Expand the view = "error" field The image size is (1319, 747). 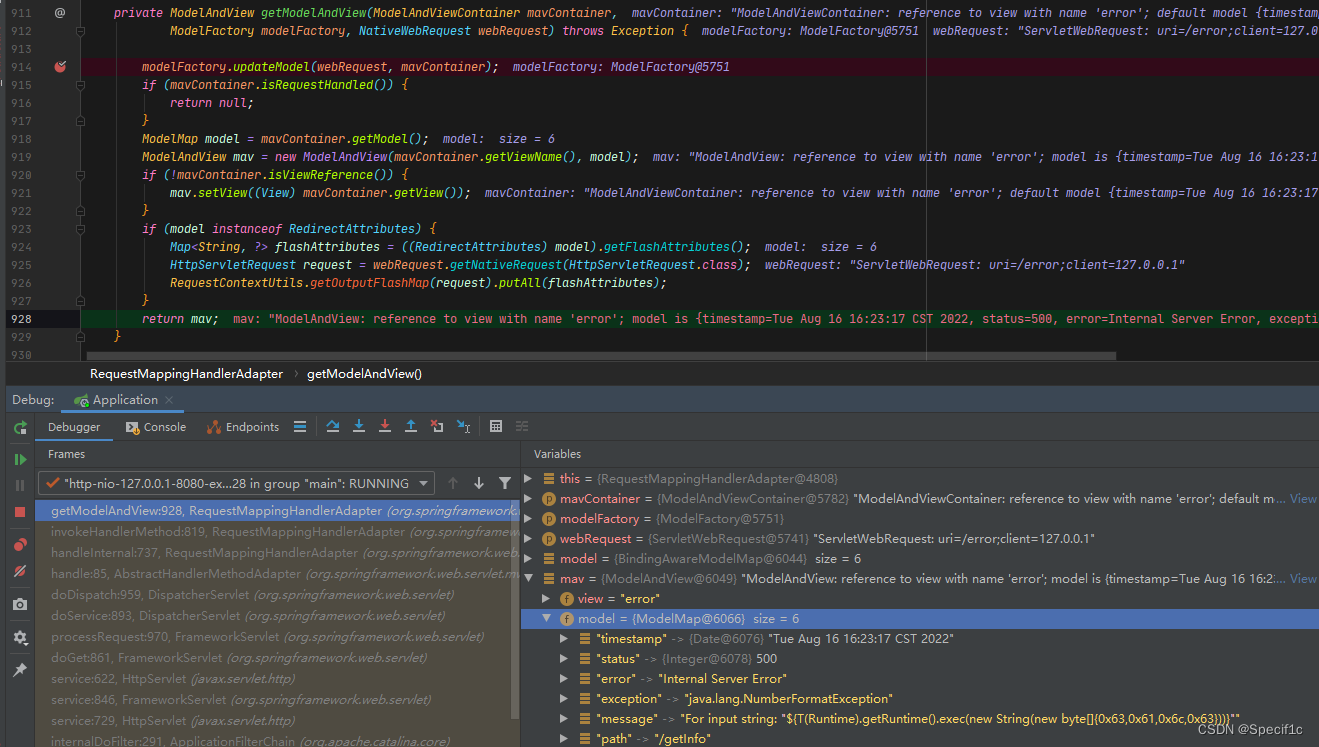tap(547, 599)
